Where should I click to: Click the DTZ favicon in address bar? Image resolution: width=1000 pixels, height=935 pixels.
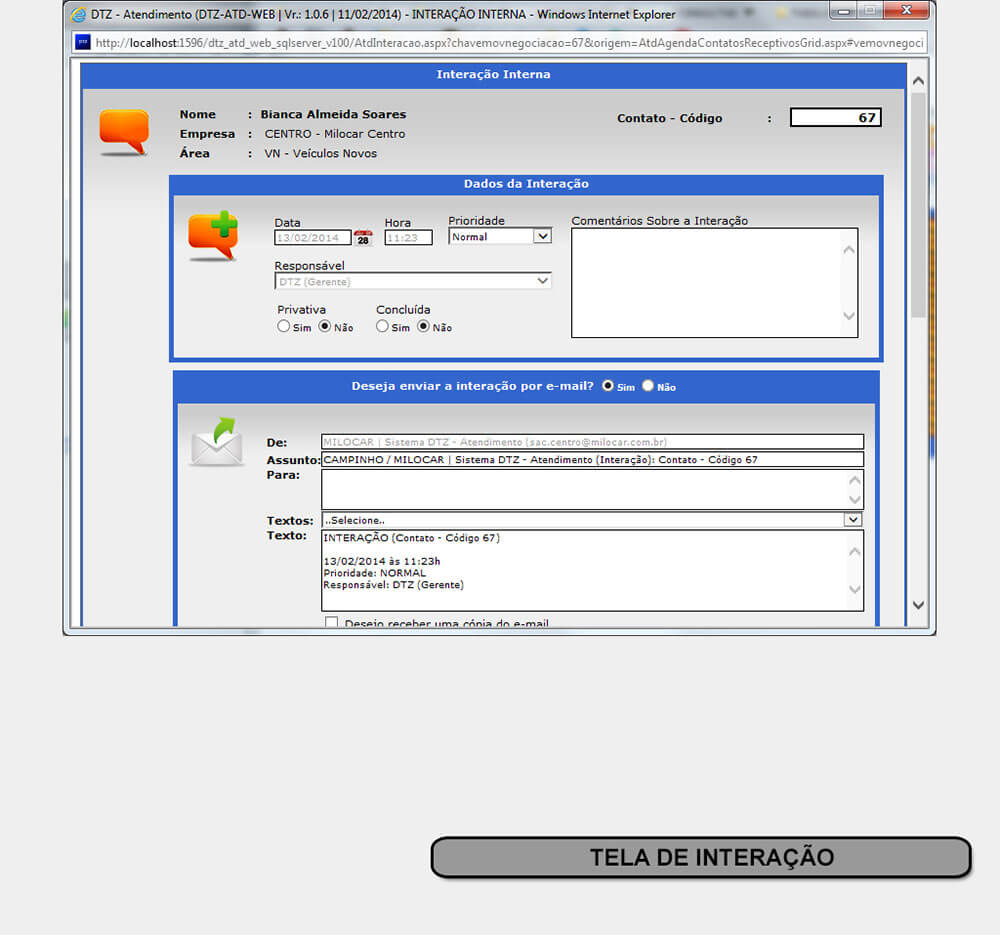(x=83, y=42)
